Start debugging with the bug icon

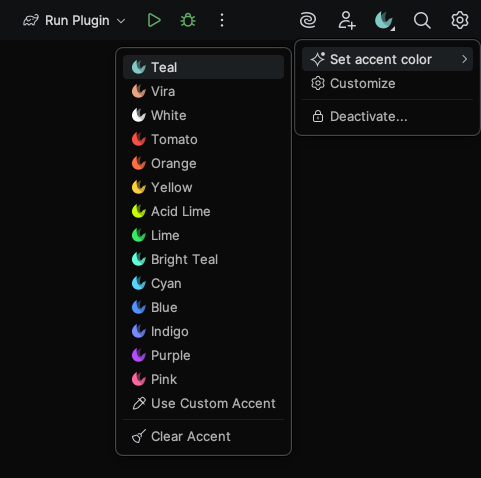(x=188, y=21)
